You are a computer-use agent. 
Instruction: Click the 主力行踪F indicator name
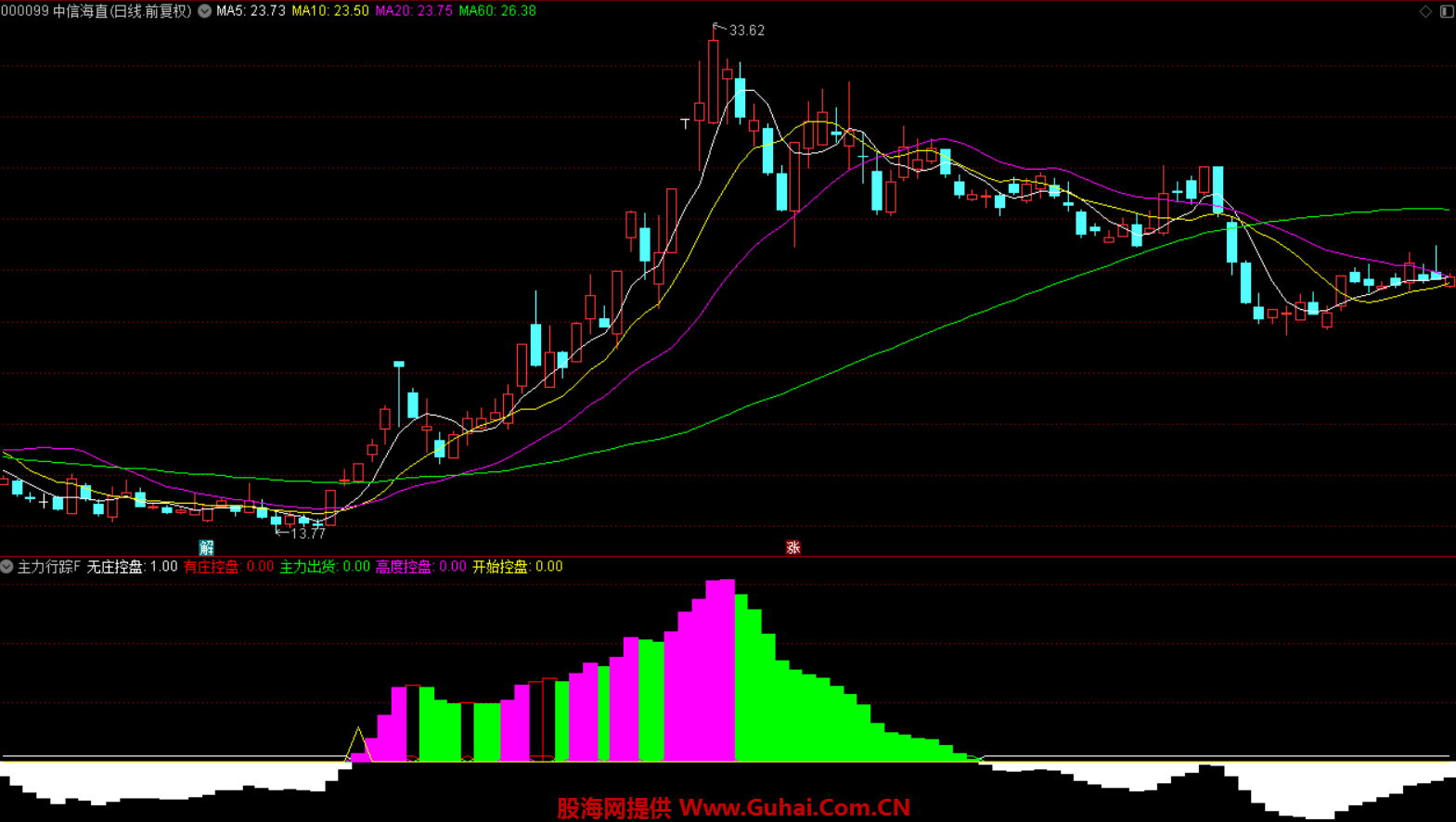click(x=49, y=566)
